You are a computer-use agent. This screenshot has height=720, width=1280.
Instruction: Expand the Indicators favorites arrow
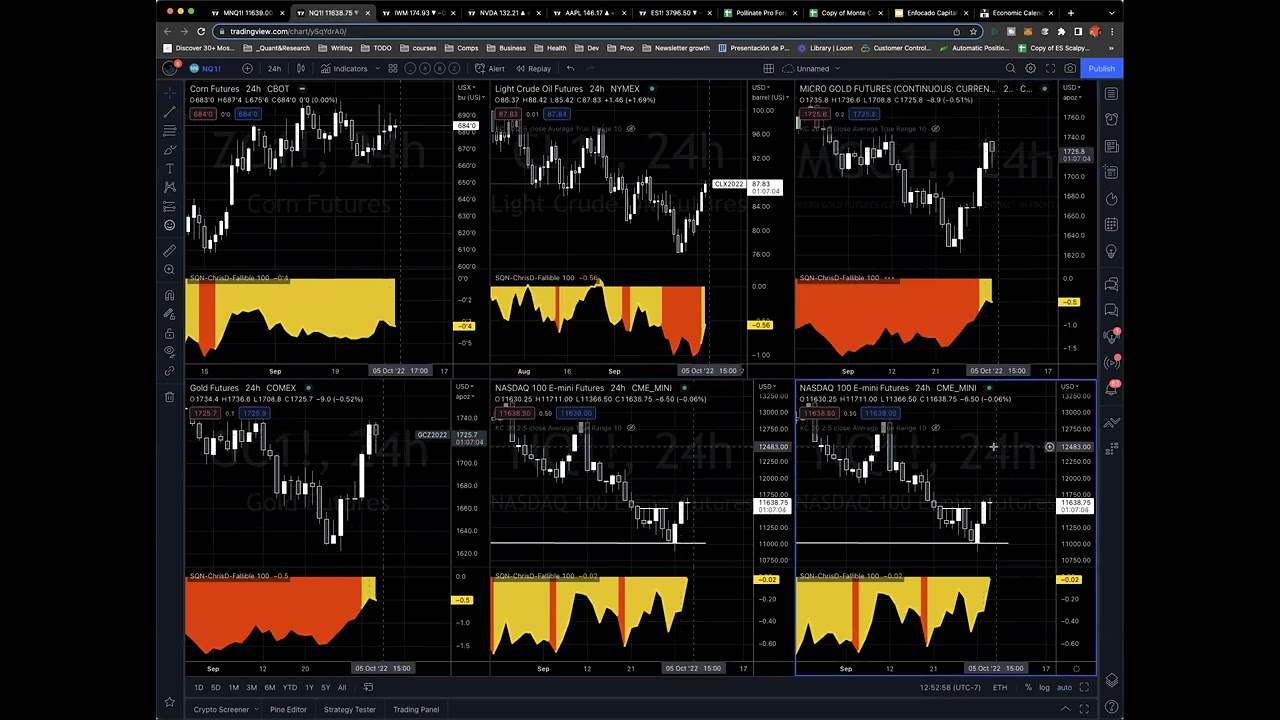click(x=378, y=69)
